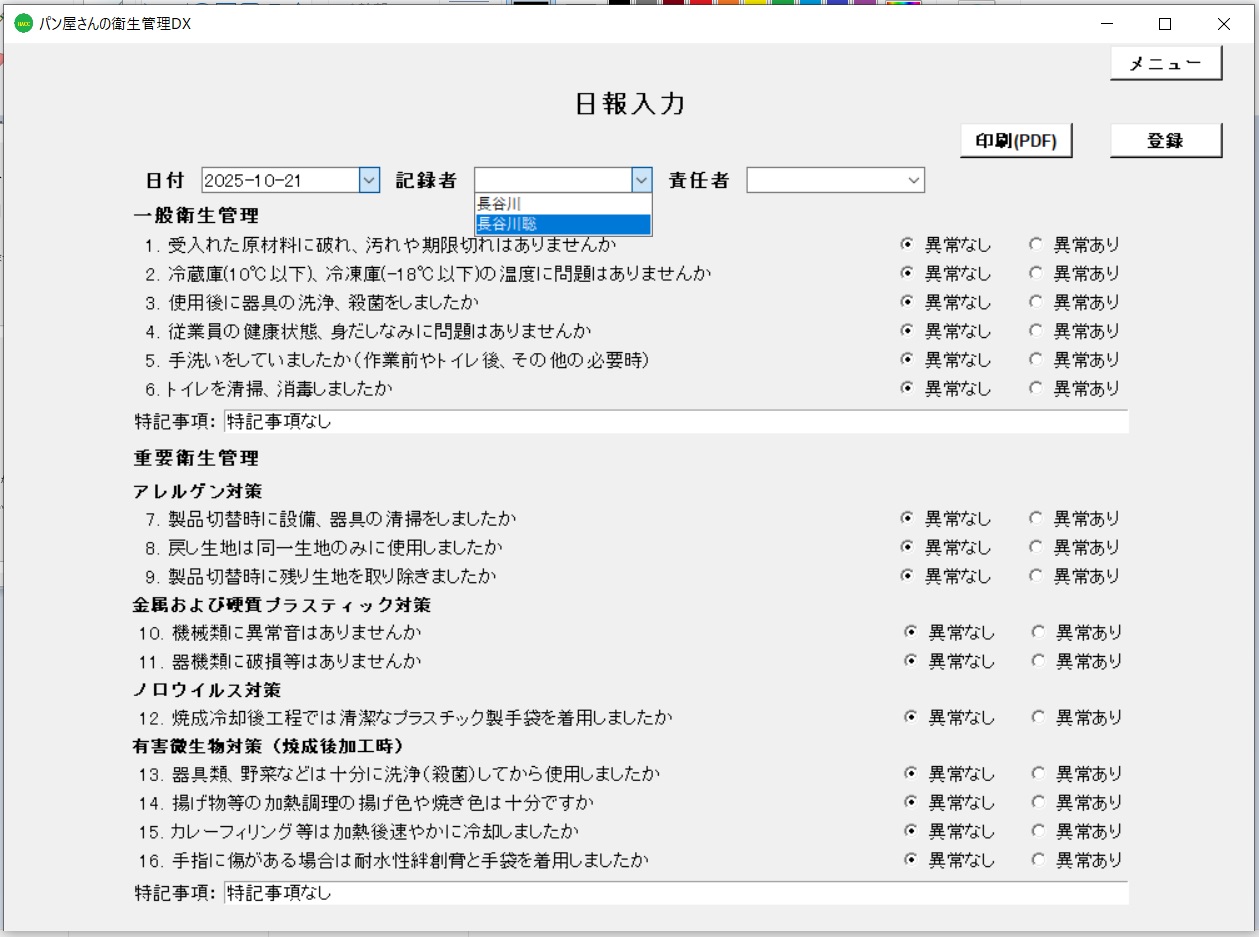Screen dimensions: 1259x937
Task: Mark 異常あり for refrigerator temperature check
Action: tap(1036, 273)
